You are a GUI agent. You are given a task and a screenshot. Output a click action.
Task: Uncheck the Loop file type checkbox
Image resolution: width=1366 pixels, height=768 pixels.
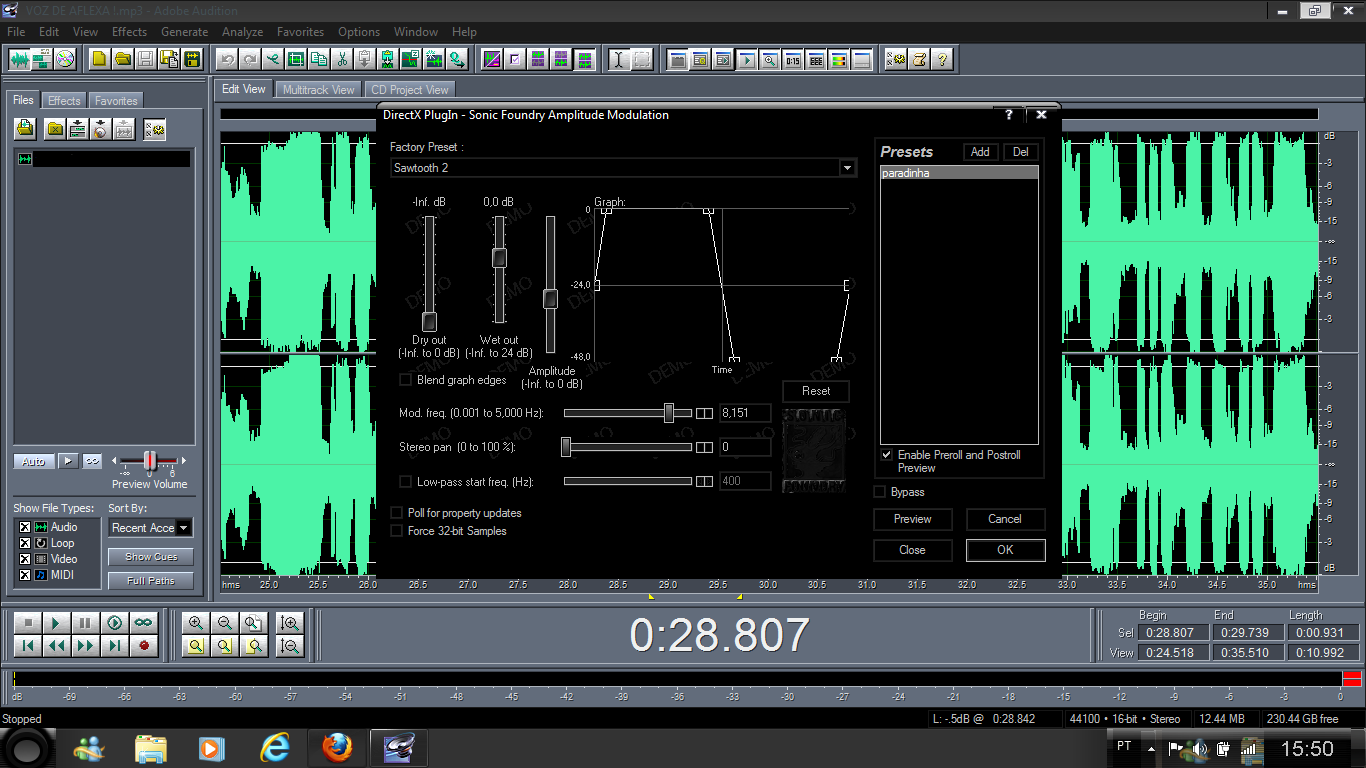(25, 543)
